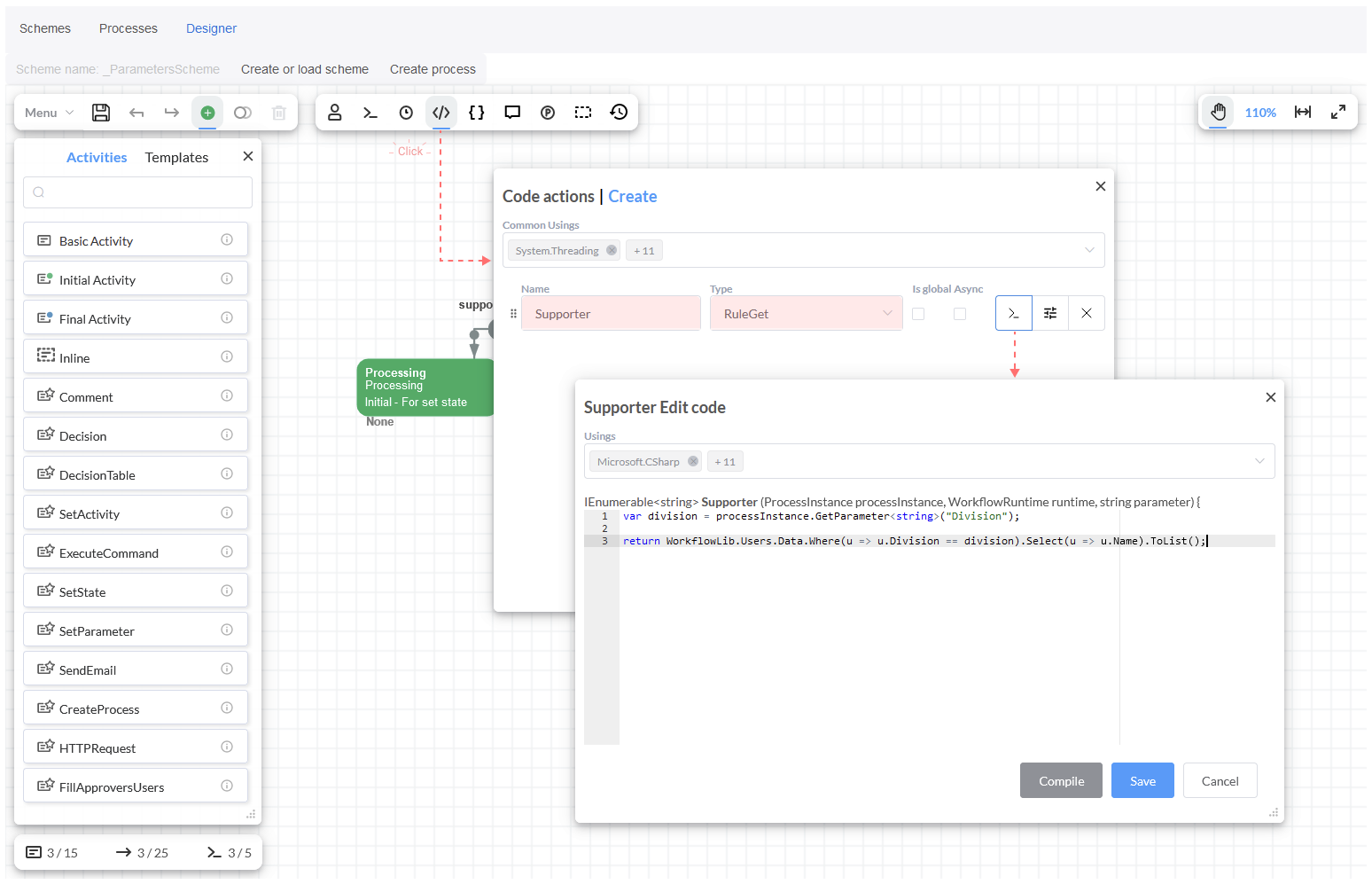Select the Activities tab
Screen dimensions: 1372x892
(97, 157)
